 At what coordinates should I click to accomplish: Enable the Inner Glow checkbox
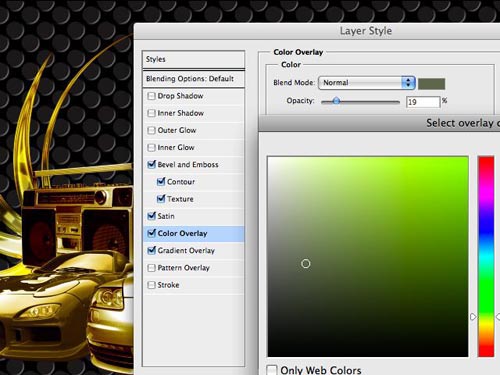coord(151,147)
